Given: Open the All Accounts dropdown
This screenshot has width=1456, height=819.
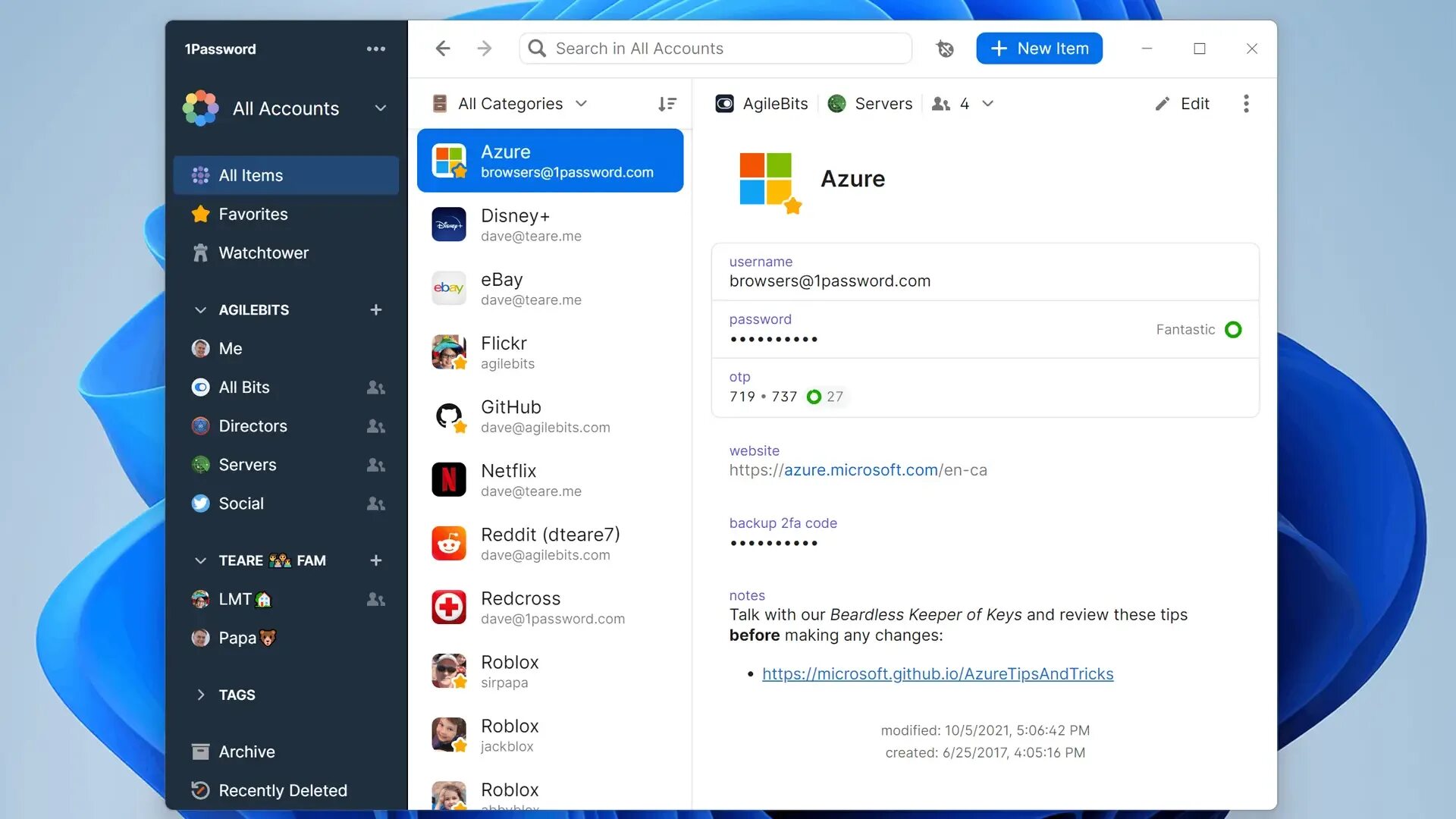Looking at the screenshot, I should click(380, 108).
